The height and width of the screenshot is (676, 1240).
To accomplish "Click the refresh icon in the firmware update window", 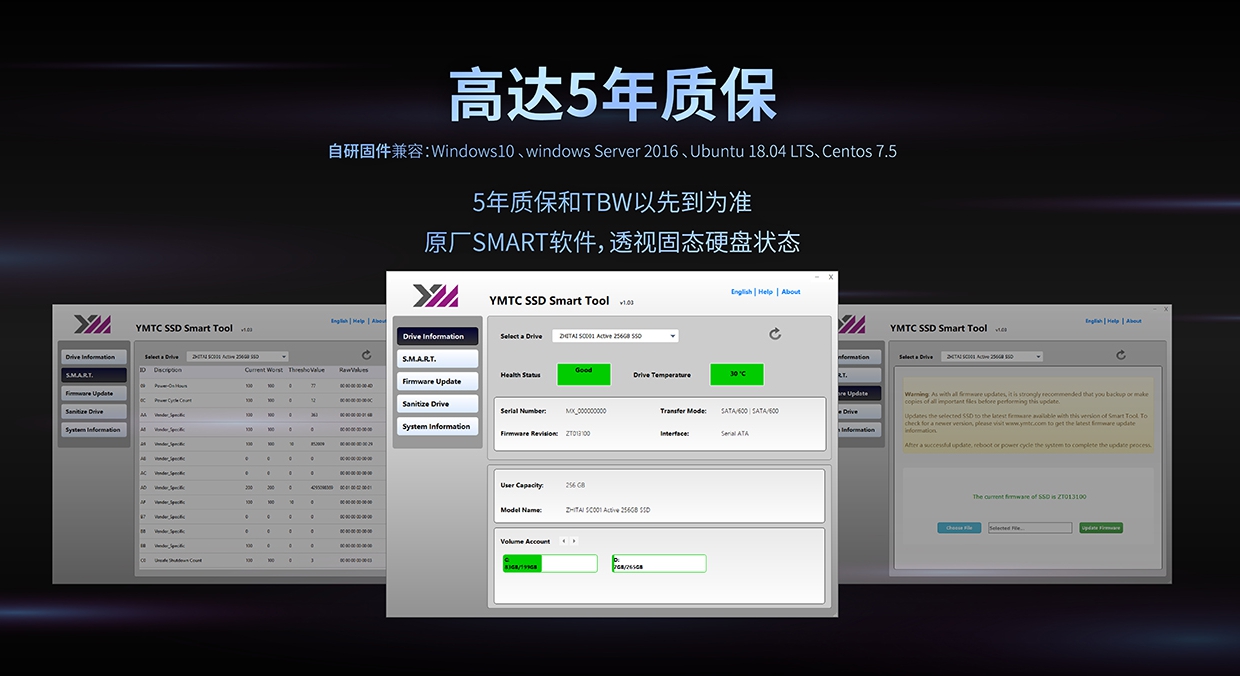I will click(x=1121, y=355).
